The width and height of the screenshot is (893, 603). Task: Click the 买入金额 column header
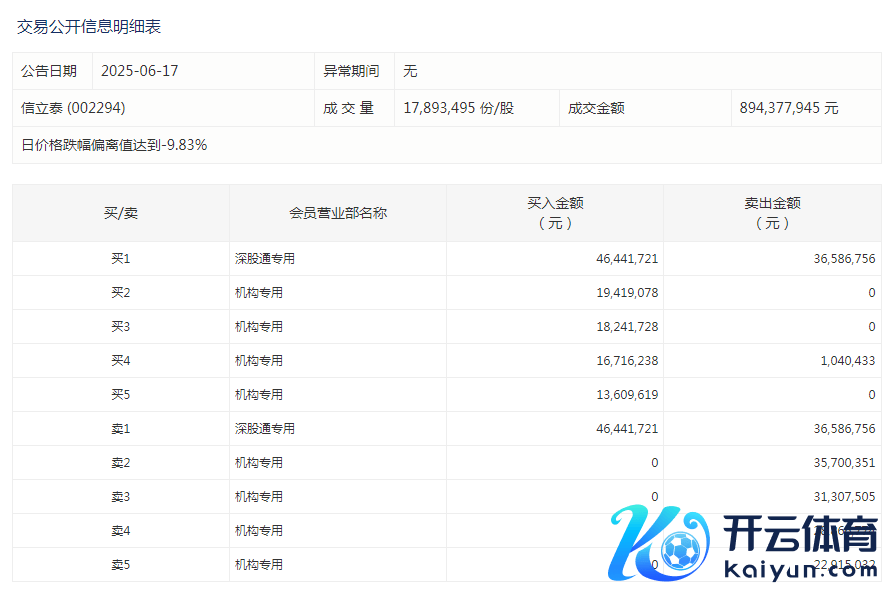(555, 213)
